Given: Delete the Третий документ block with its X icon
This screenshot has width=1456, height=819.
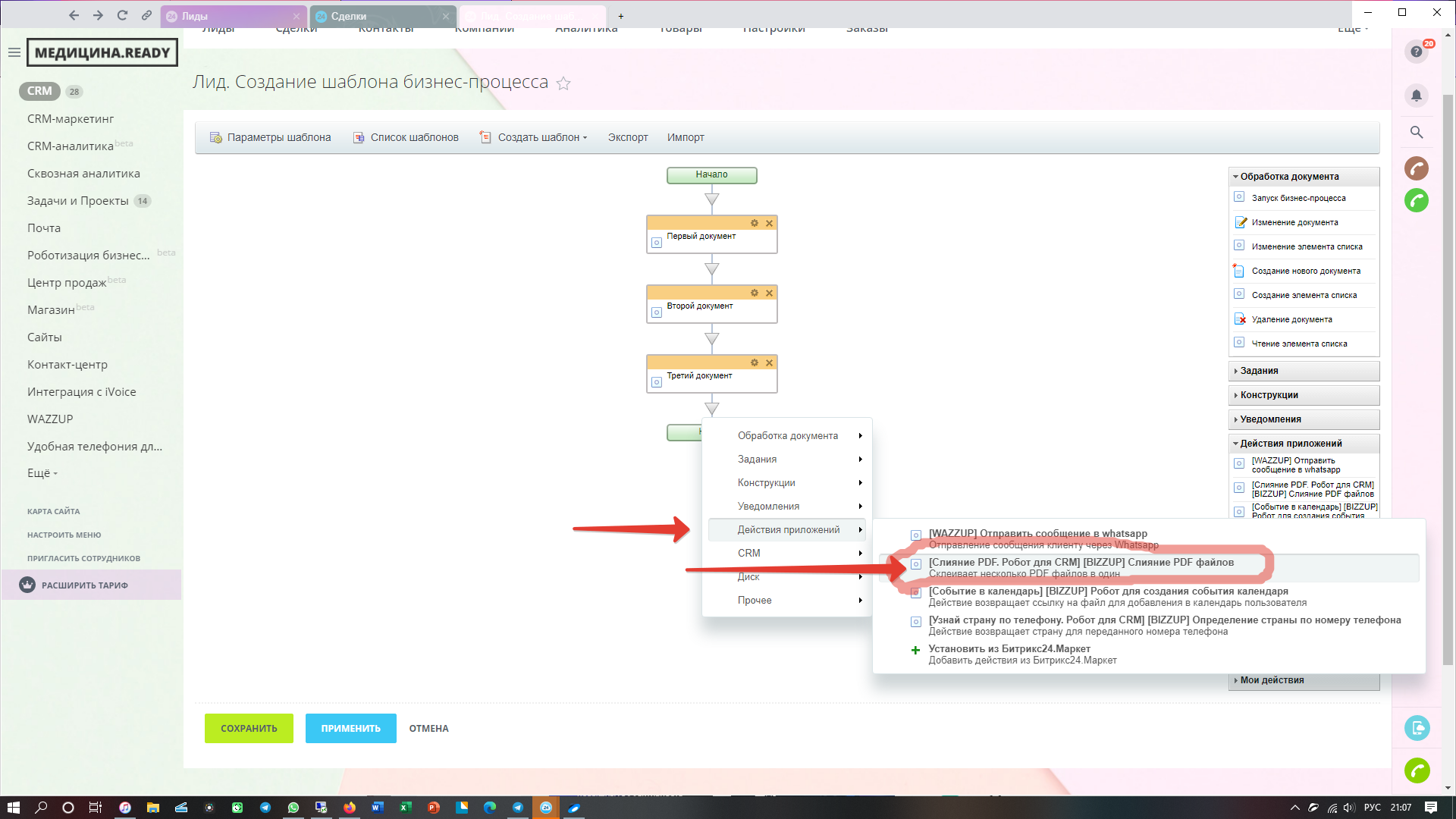Looking at the screenshot, I should (x=769, y=363).
